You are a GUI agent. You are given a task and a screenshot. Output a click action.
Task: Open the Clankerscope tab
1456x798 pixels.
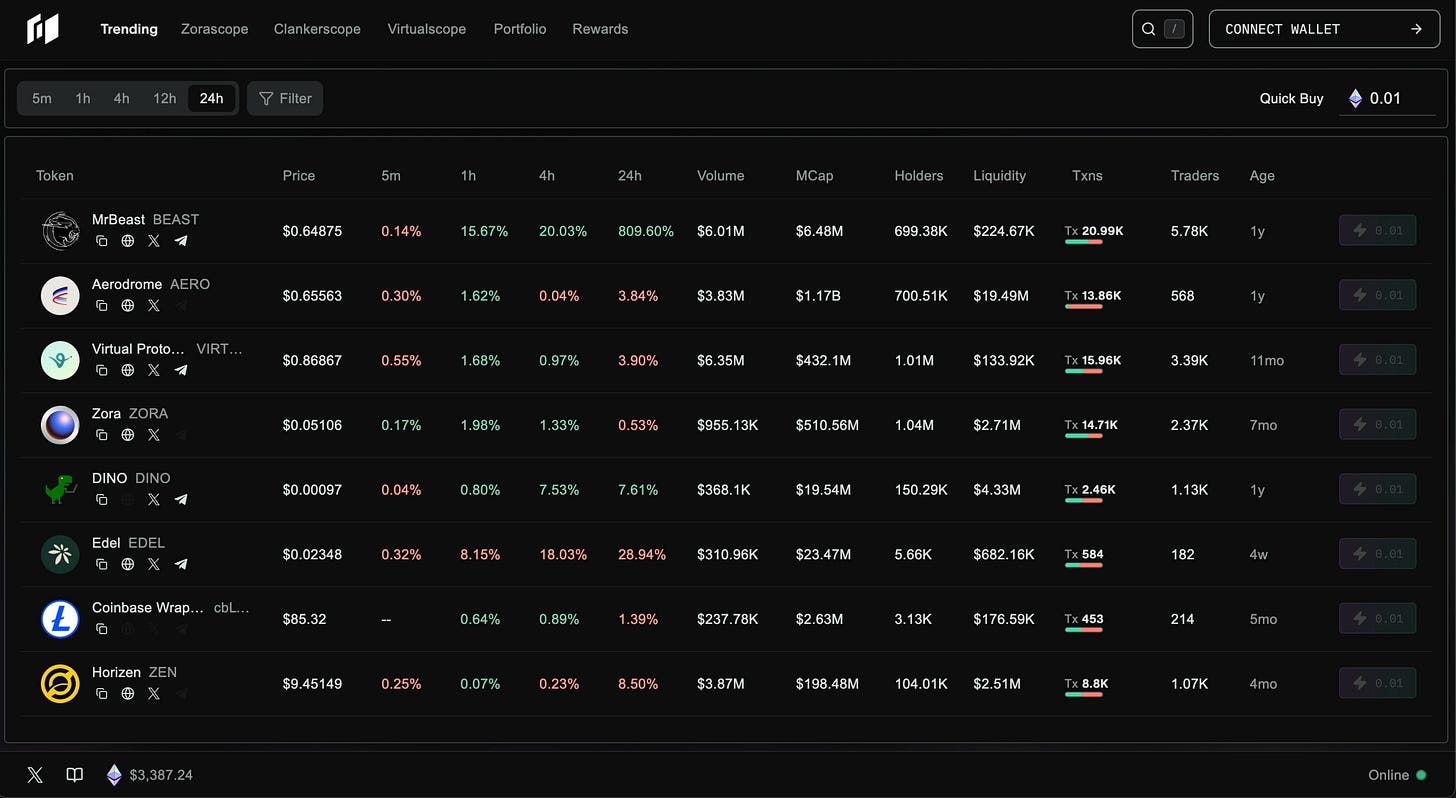[317, 29]
